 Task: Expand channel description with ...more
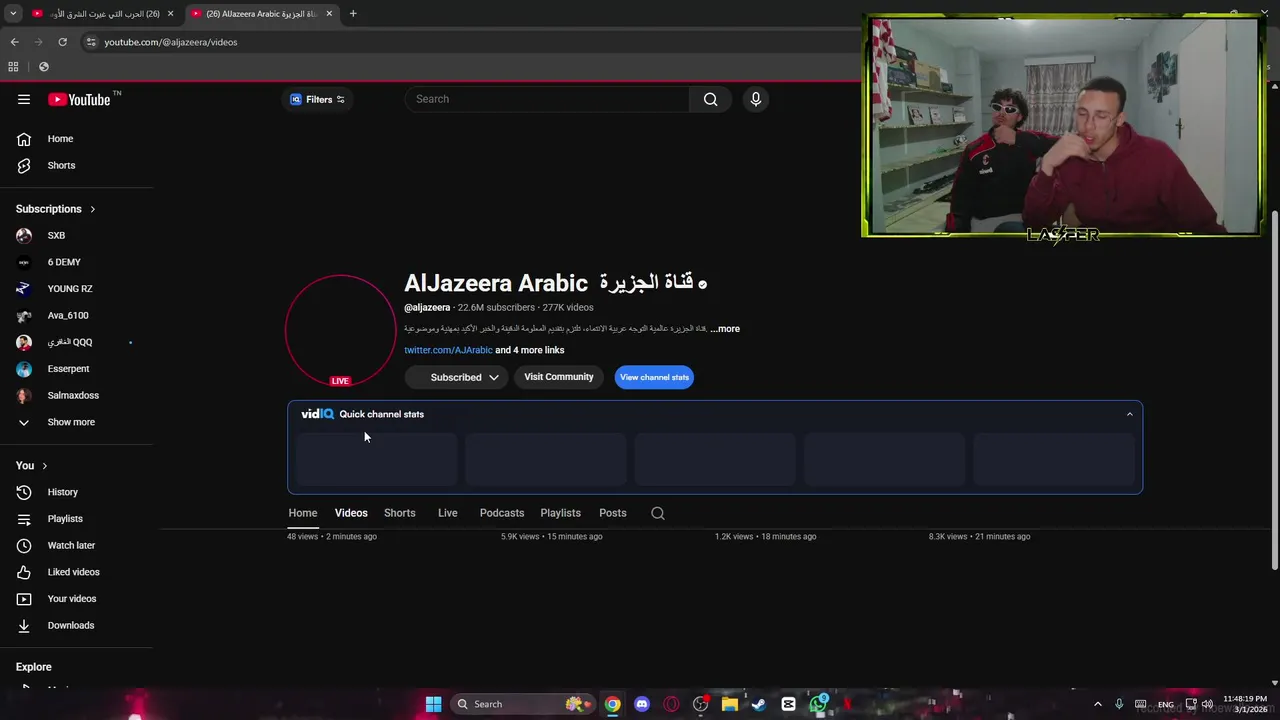coord(725,329)
